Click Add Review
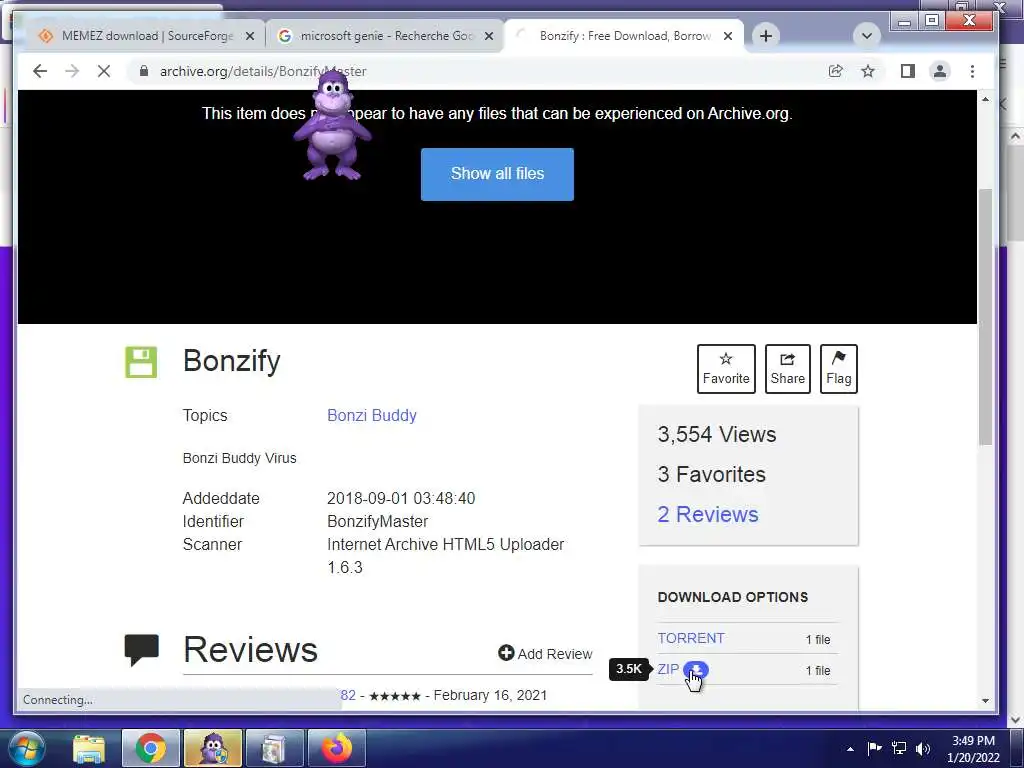Image resolution: width=1024 pixels, height=768 pixels. click(545, 653)
